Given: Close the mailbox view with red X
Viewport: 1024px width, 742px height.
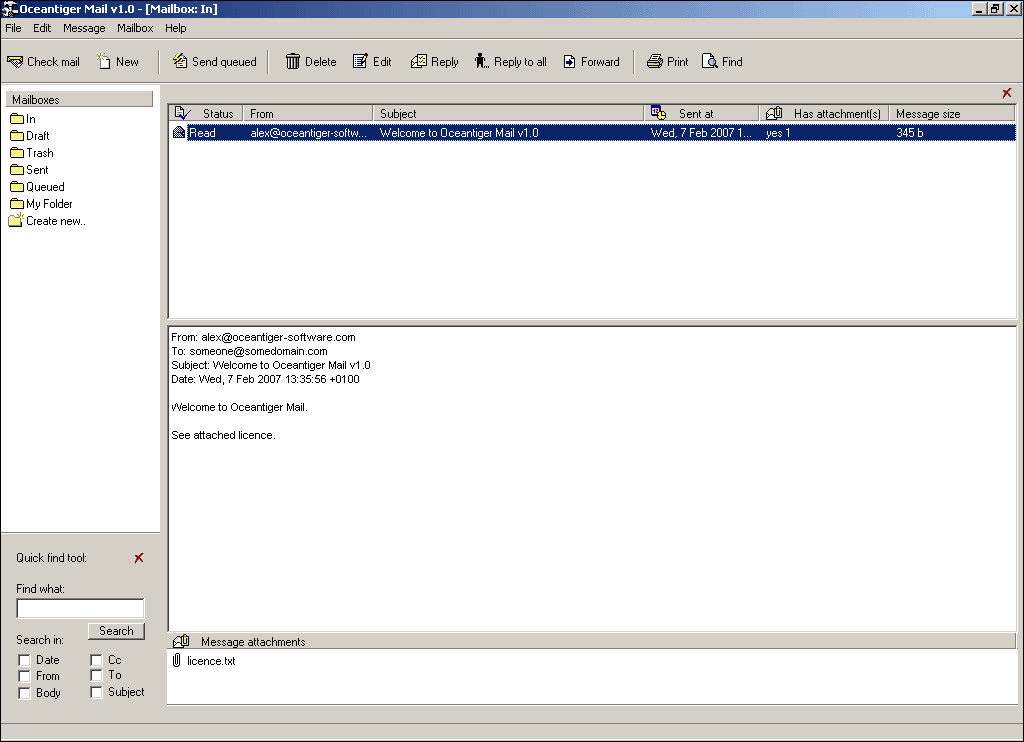Looking at the screenshot, I should [x=1006, y=93].
